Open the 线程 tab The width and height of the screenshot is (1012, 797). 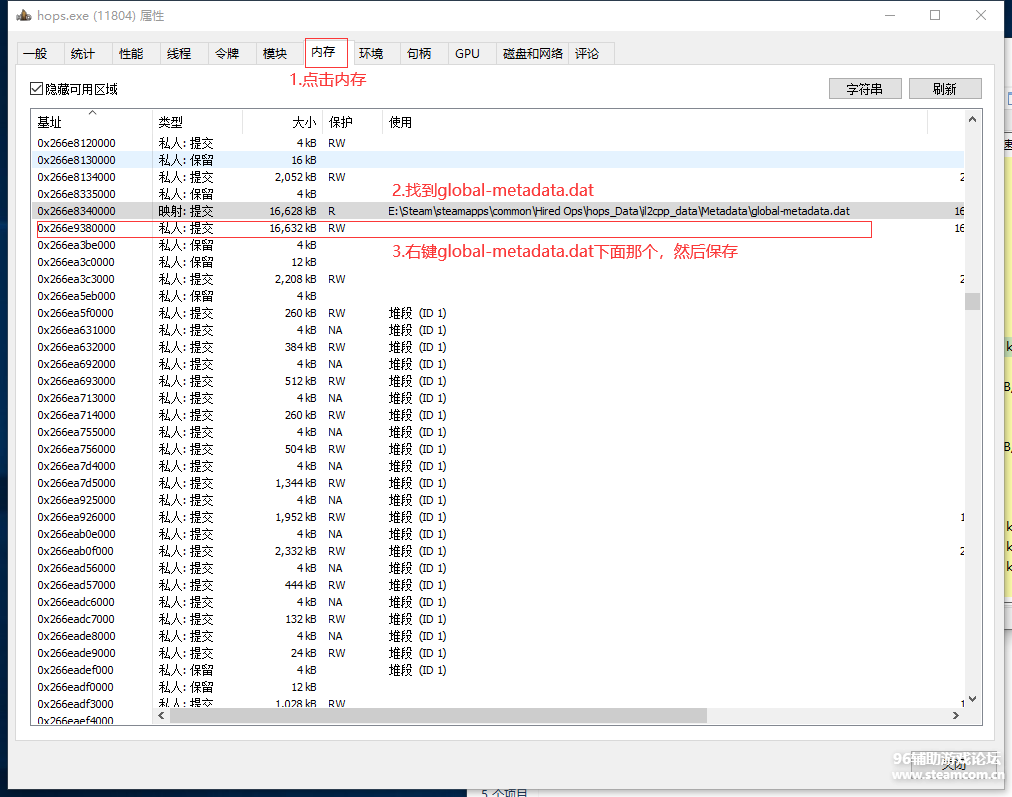(179, 54)
